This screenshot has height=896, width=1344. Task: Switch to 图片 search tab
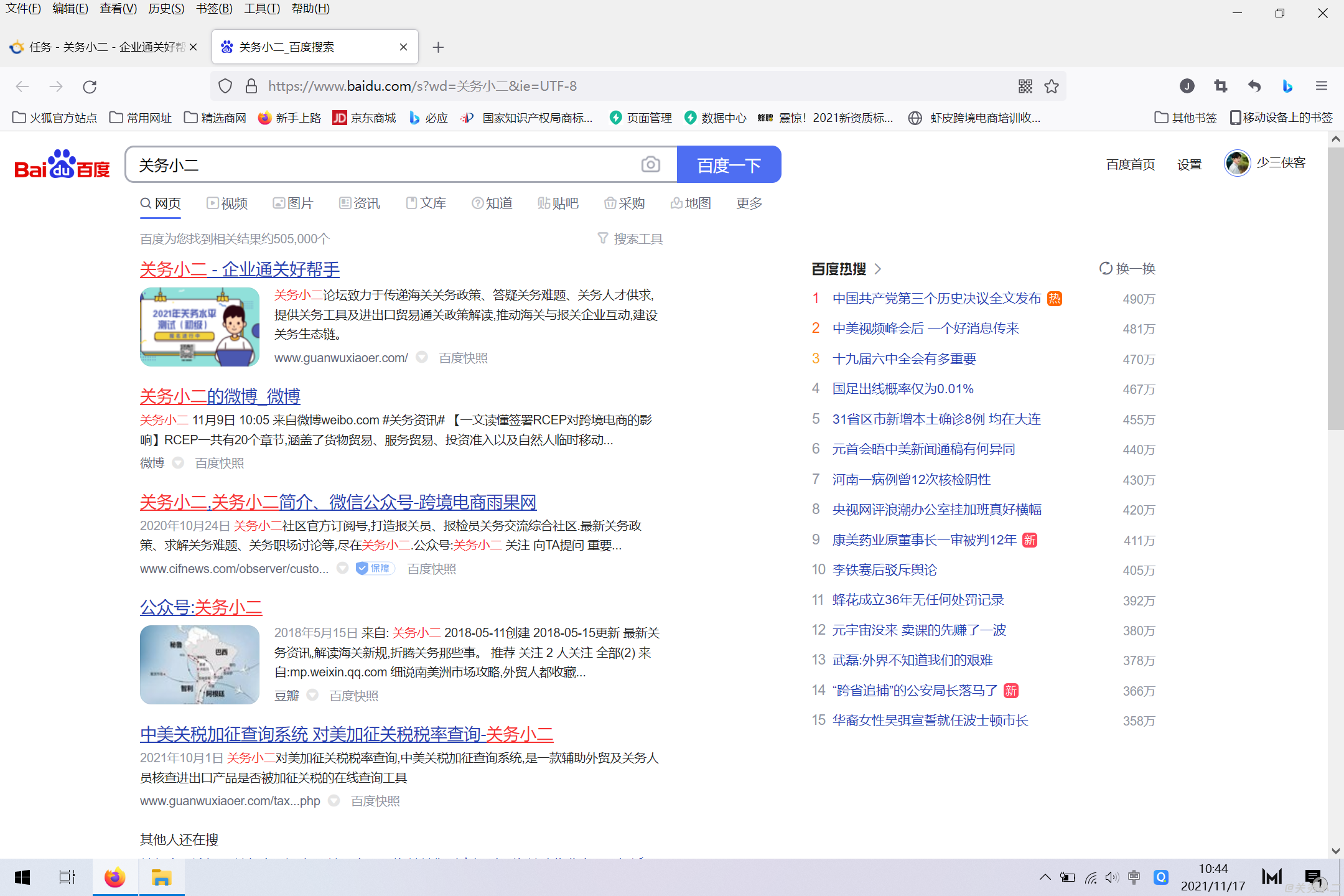pyautogui.click(x=293, y=203)
